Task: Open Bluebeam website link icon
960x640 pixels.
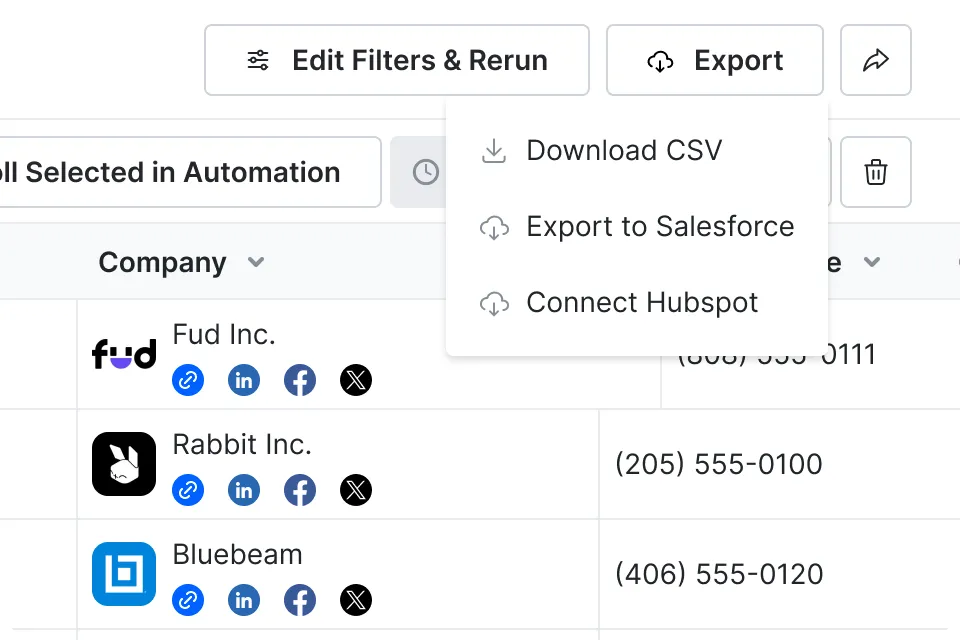Action: coord(188,600)
